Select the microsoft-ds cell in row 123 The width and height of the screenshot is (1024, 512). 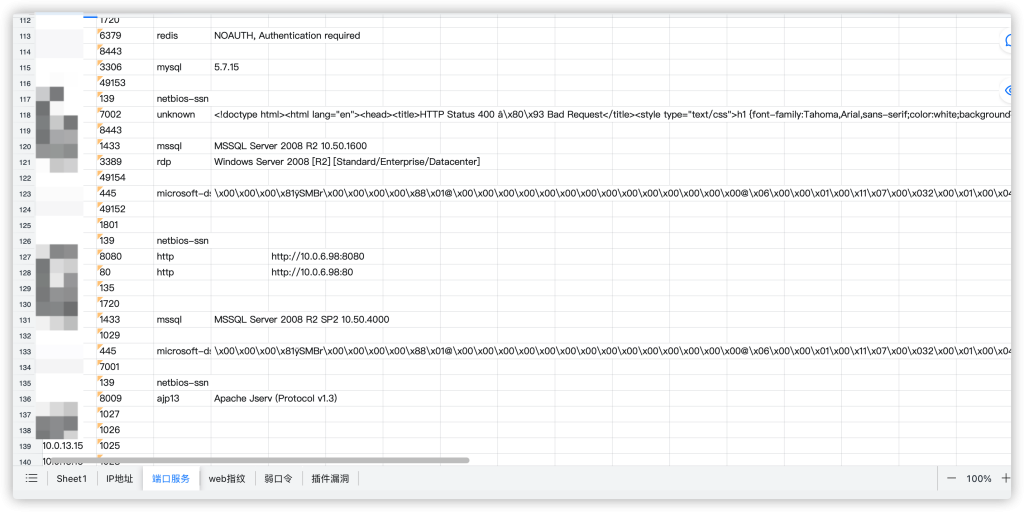(182, 193)
